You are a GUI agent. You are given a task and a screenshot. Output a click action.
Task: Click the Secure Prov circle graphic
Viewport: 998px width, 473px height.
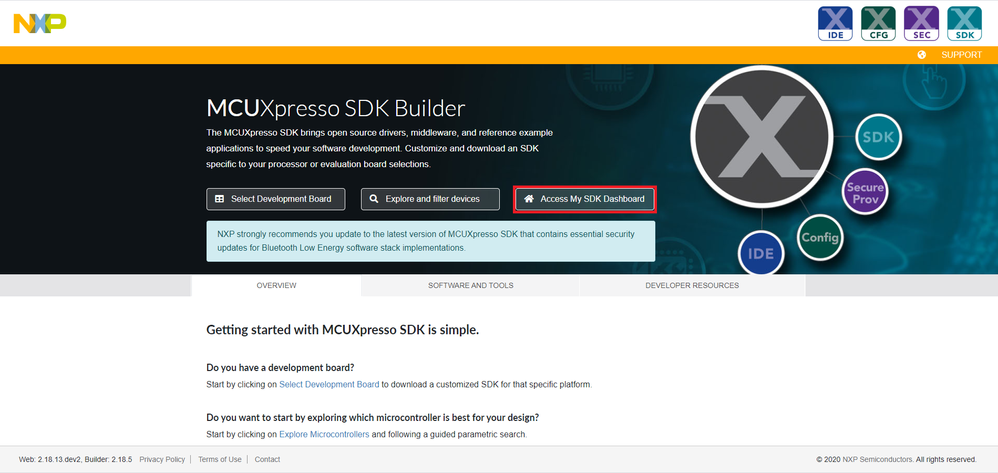coord(864,192)
